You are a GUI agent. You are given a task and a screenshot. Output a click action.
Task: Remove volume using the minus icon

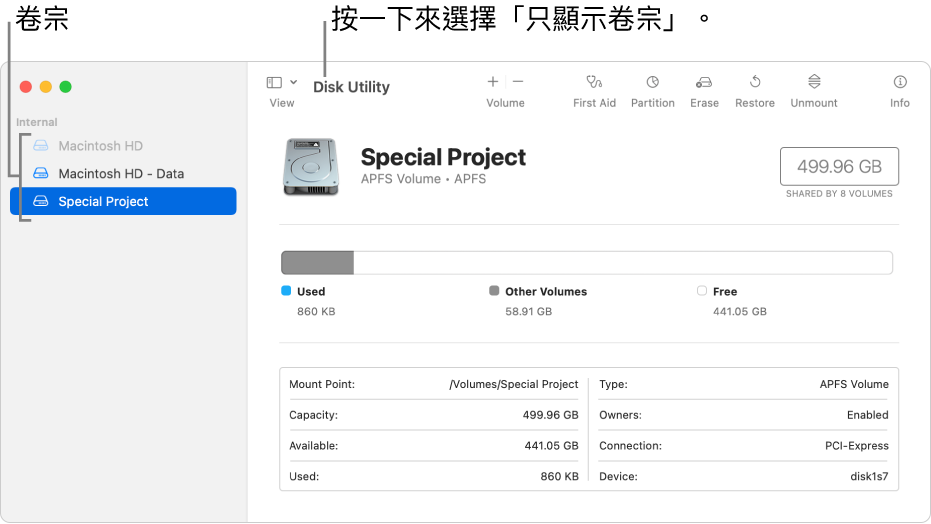(x=518, y=82)
